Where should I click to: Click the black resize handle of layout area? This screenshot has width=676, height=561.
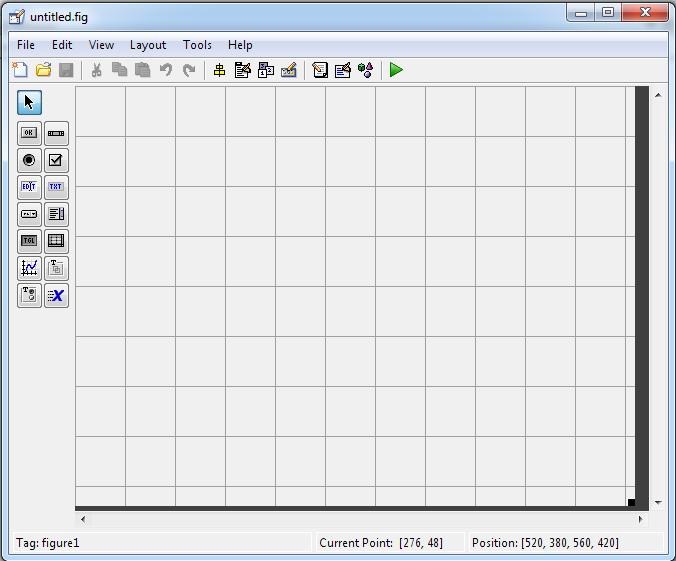coord(631,502)
